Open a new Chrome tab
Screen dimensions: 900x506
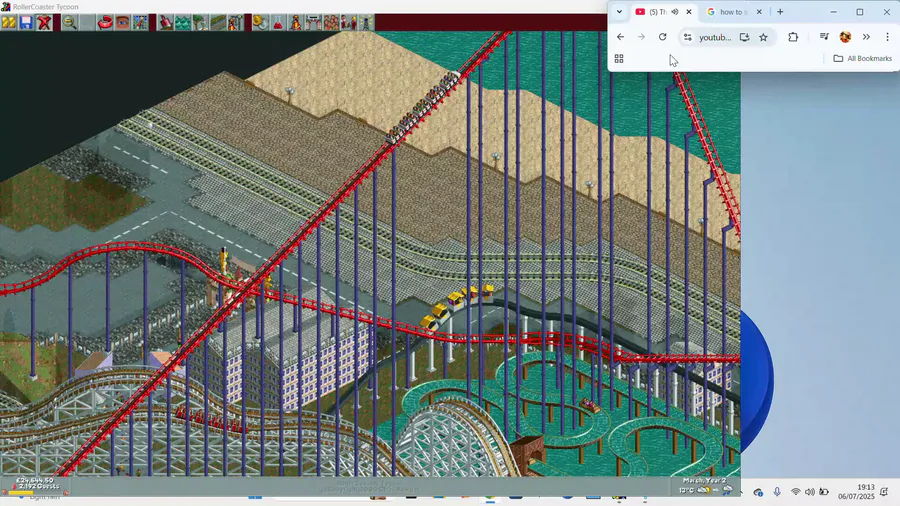780,11
